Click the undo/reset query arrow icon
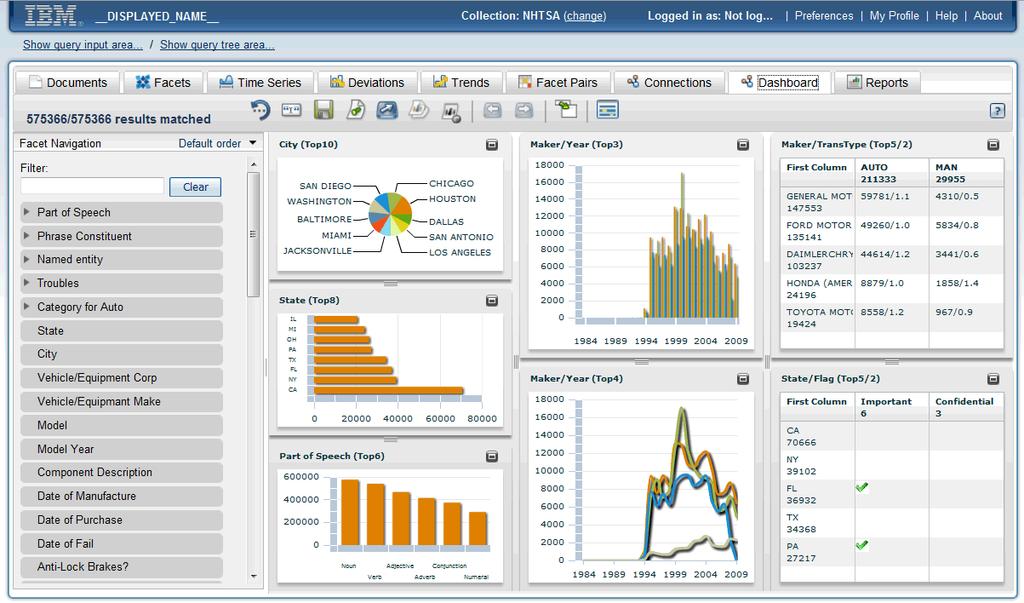 pos(260,110)
